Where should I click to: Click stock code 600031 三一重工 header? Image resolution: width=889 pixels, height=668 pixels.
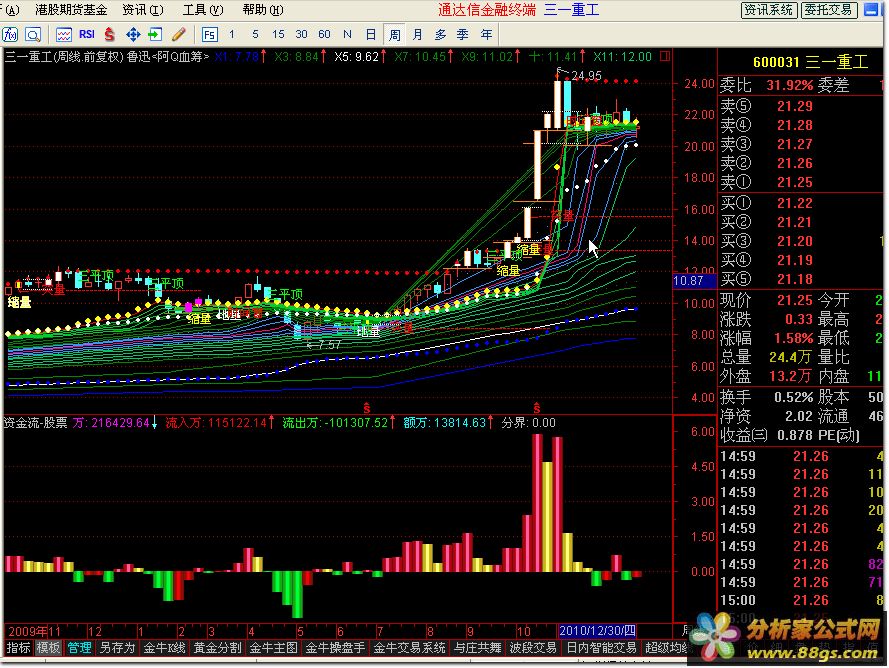tap(811, 62)
